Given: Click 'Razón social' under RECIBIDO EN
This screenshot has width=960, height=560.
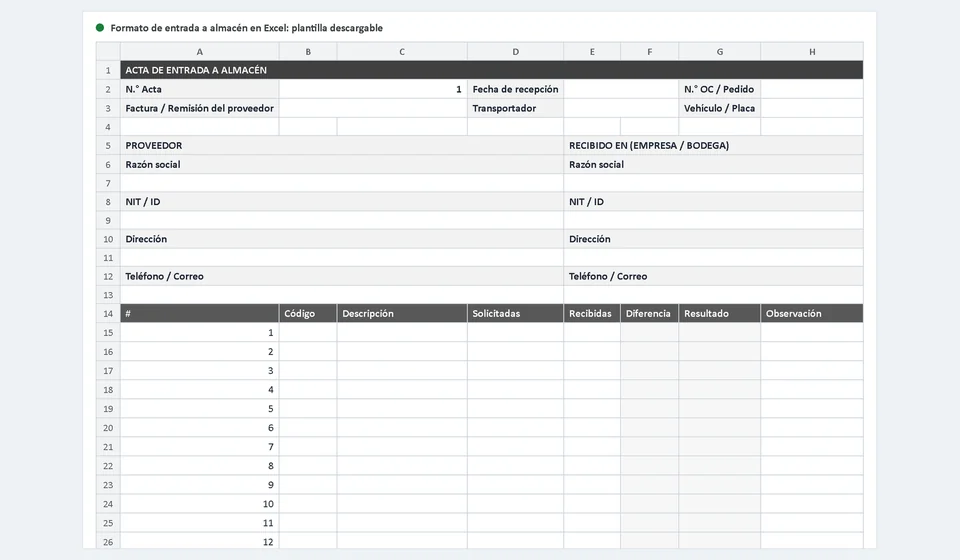Looking at the screenshot, I should [713, 165].
